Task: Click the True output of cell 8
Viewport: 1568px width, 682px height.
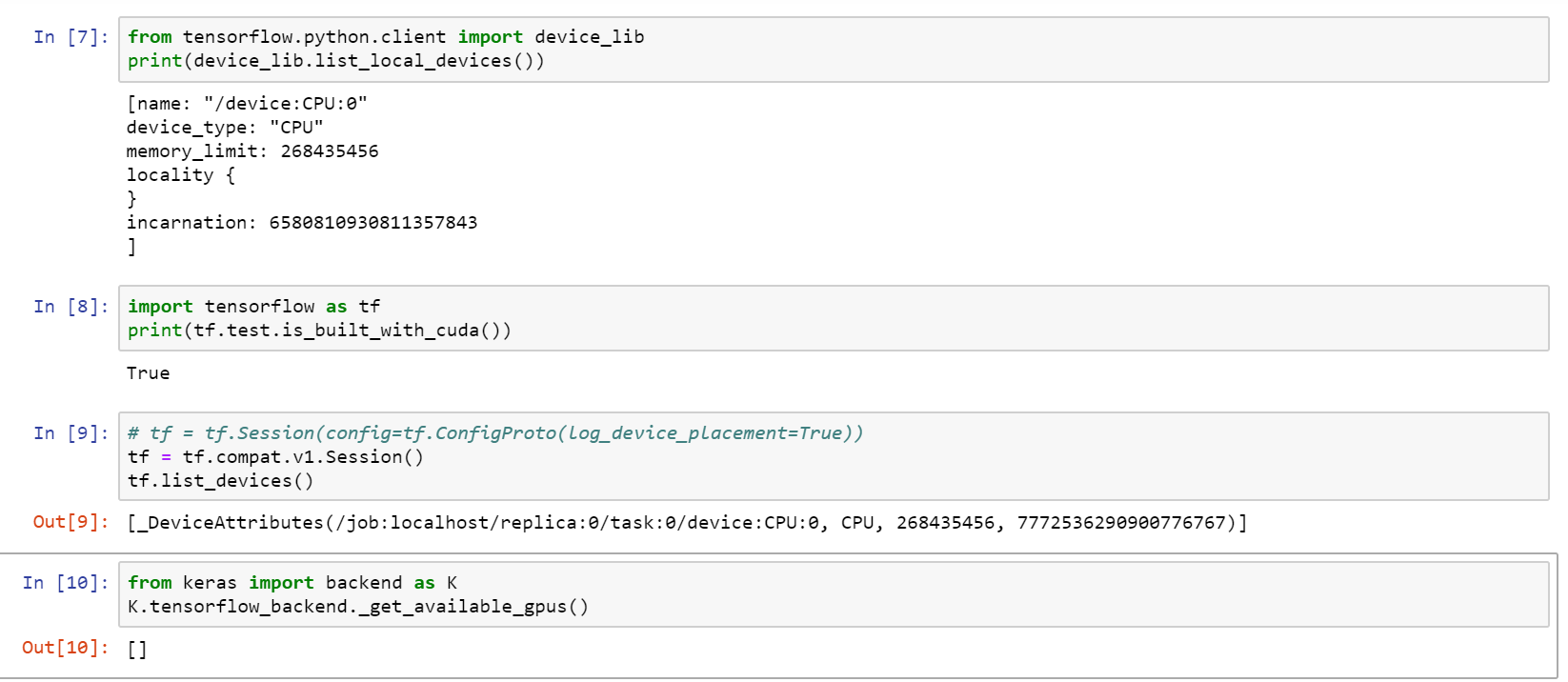Action: pos(149,373)
